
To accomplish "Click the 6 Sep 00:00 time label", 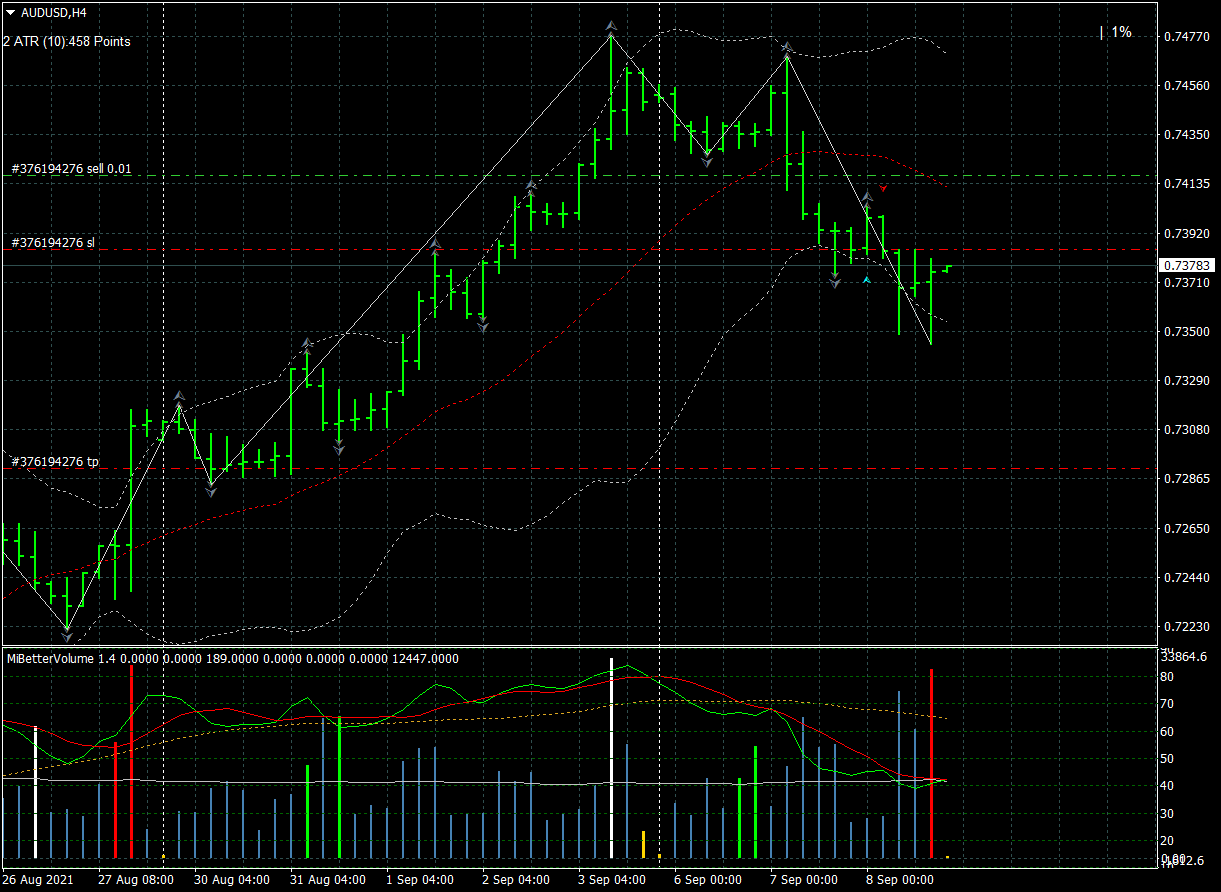I will pyautogui.click(x=708, y=880).
